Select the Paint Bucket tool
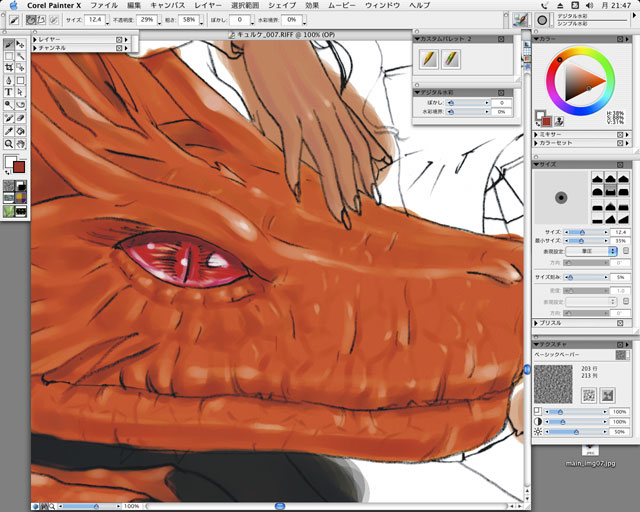Viewport: 640px width, 512px height. pyautogui.click(x=20, y=131)
